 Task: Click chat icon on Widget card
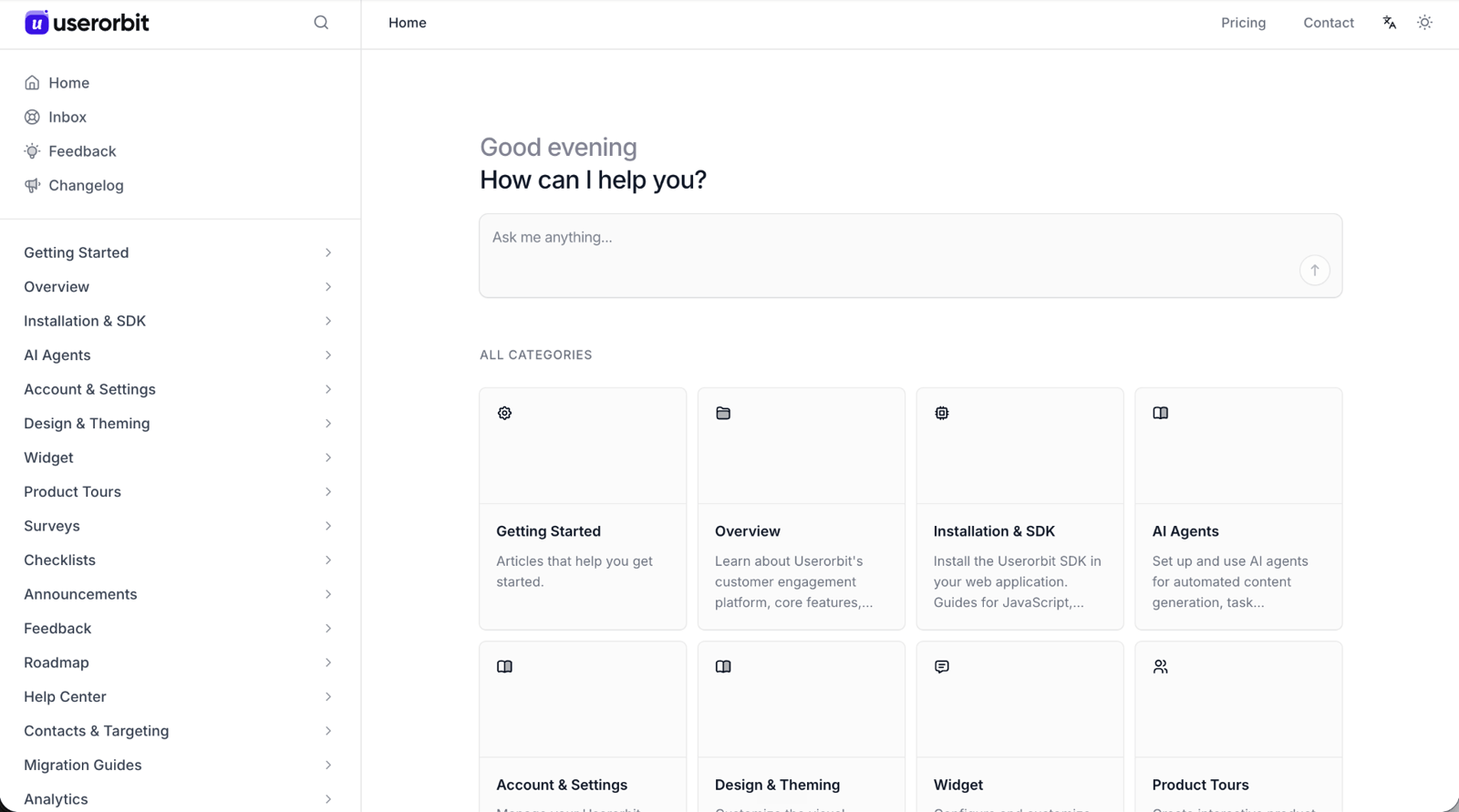point(942,667)
